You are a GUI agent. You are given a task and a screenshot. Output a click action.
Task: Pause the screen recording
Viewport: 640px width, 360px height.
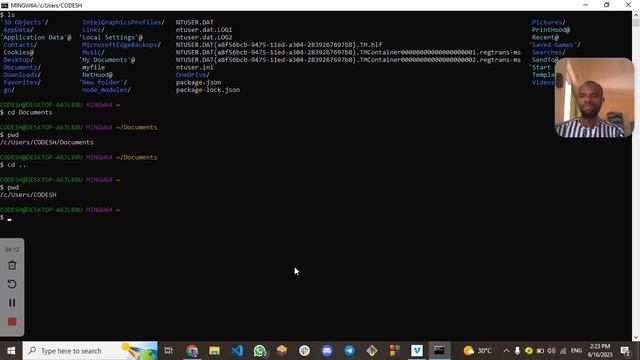coord(12,303)
